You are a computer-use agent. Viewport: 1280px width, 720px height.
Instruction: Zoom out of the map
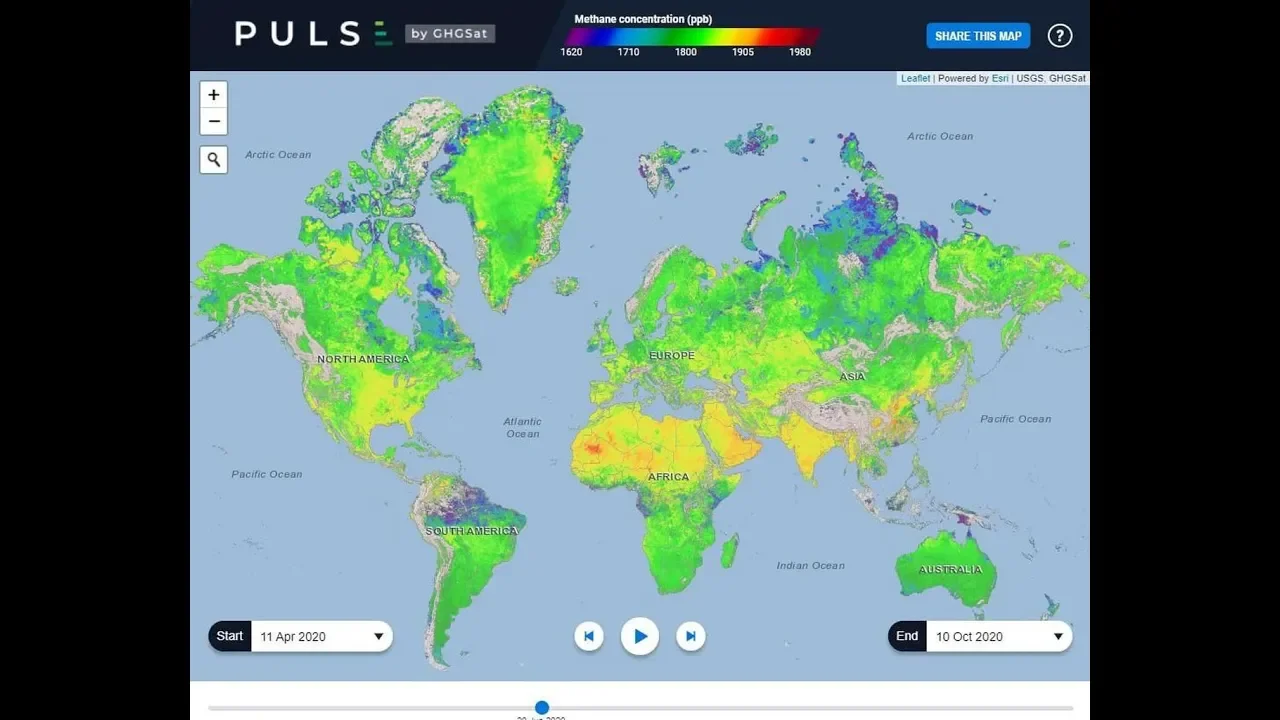point(213,122)
